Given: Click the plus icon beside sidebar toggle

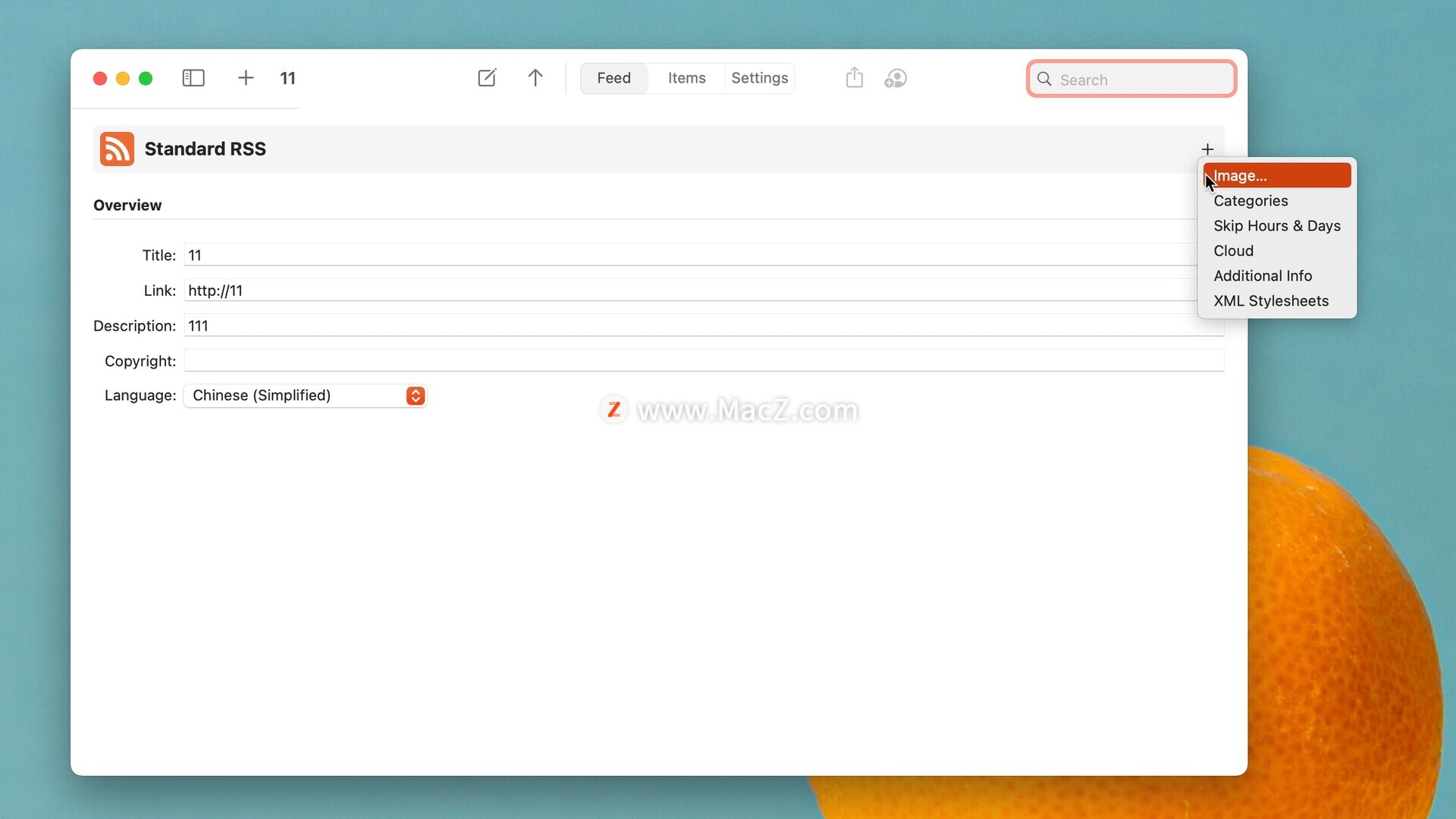Looking at the screenshot, I should pos(246,78).
